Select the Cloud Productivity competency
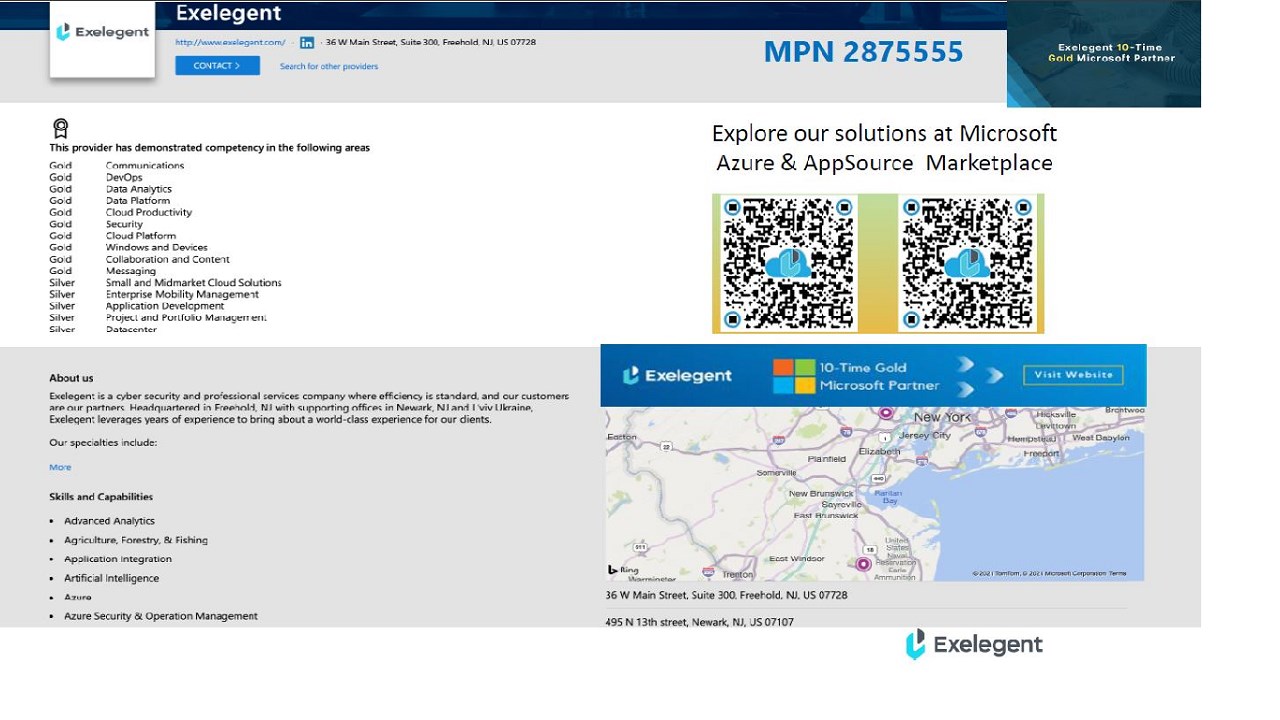 pyautogui.click(x=121, y=212)
